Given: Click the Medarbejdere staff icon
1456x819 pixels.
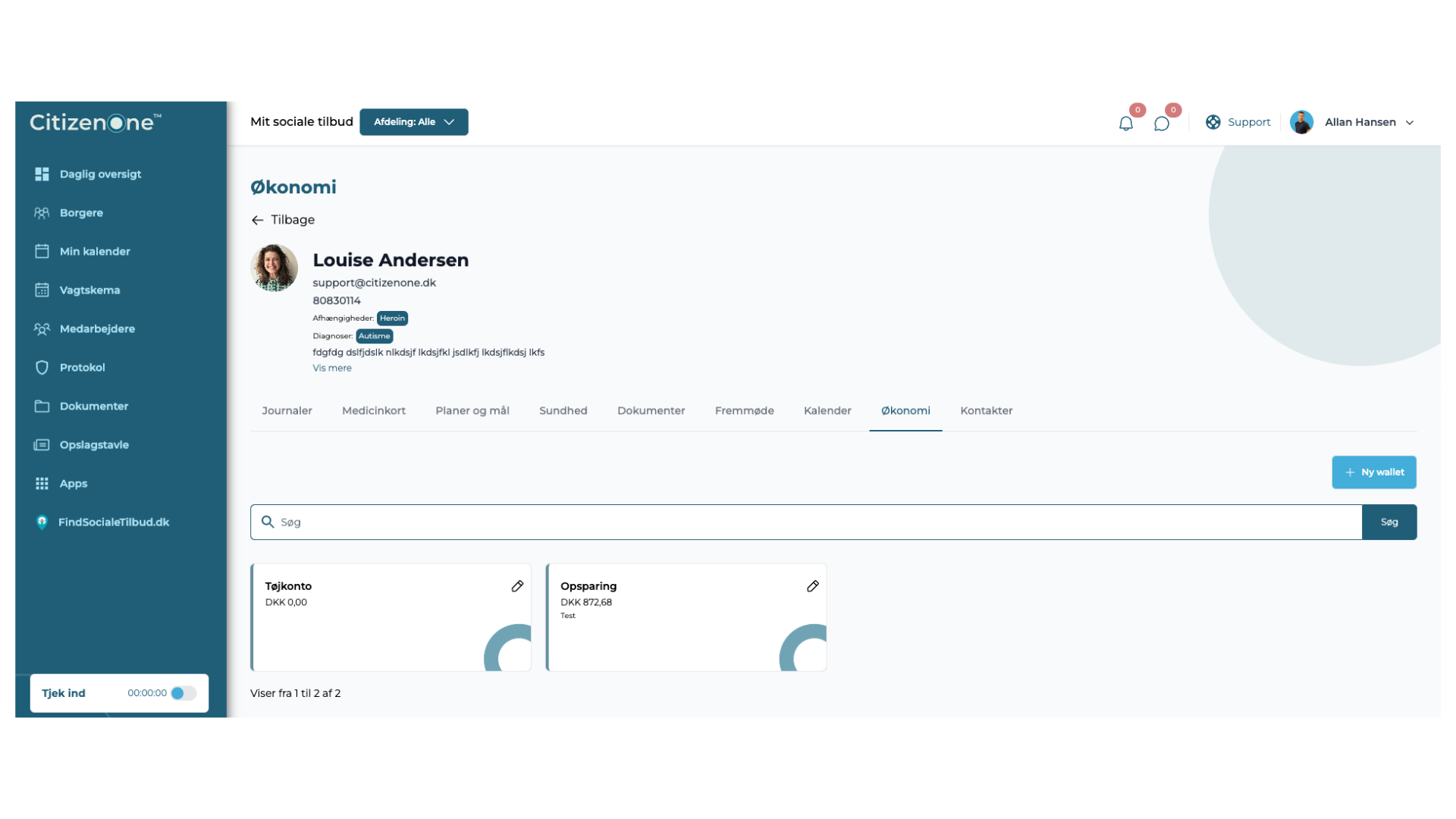Looking at the screenshot, I should point(42,328).
